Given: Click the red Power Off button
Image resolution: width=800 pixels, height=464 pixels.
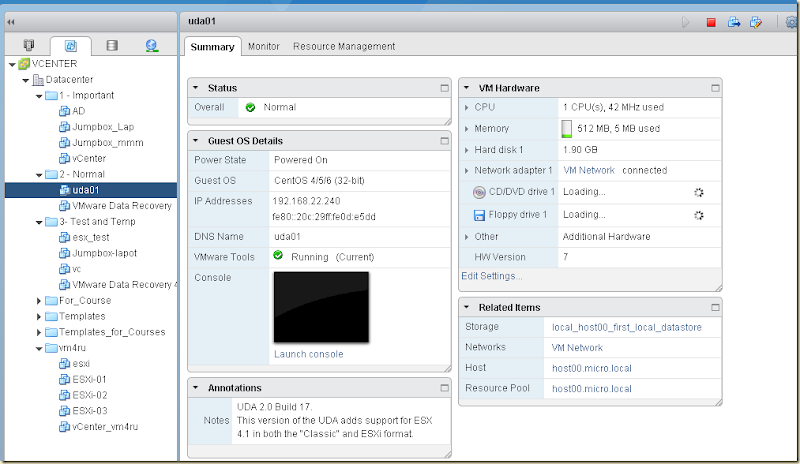Looking at the screenshot, I should (711, 22).
